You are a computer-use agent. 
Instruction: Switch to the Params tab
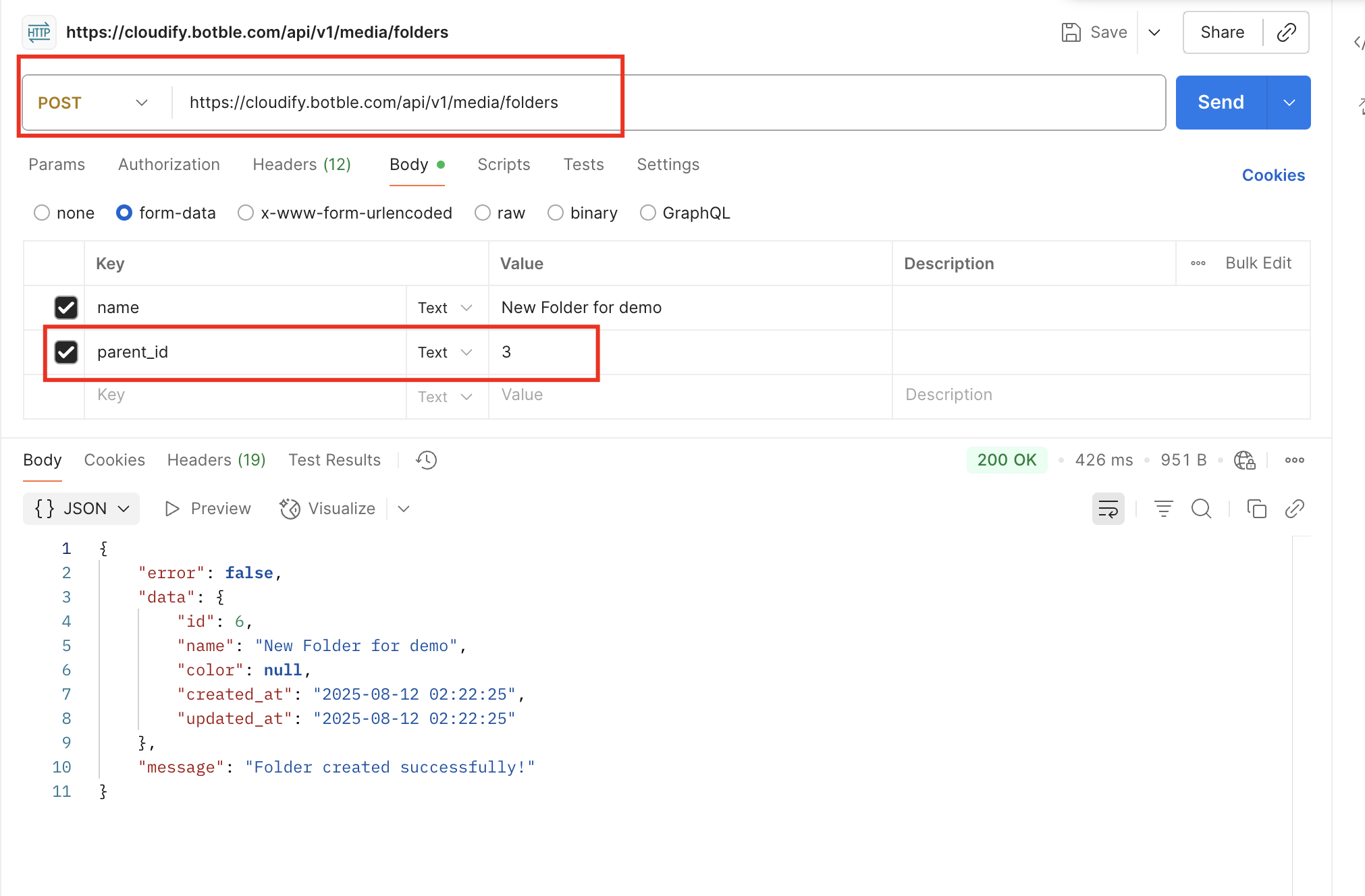57,165
